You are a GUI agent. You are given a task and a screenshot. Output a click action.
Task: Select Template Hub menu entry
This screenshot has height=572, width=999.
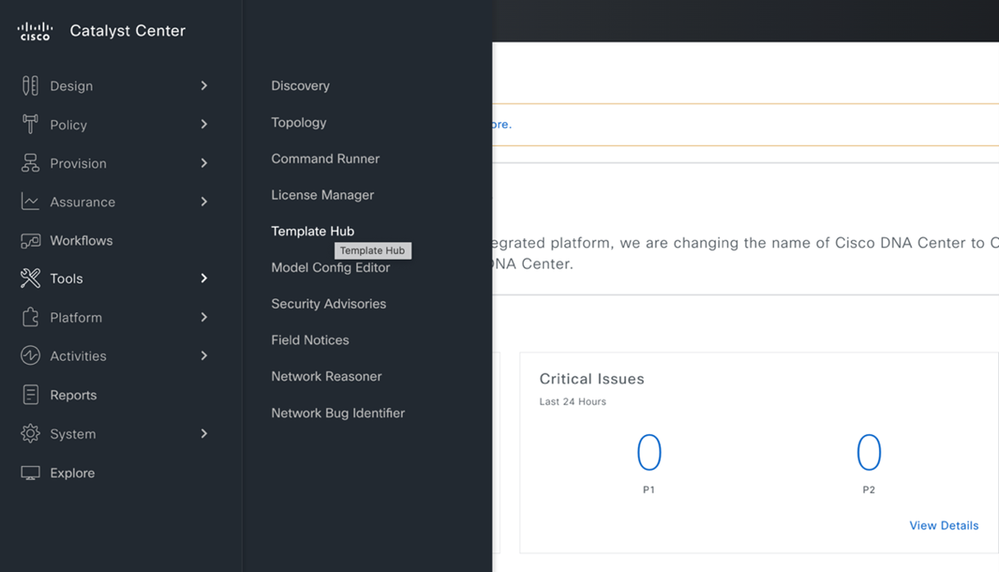point(312,231)
